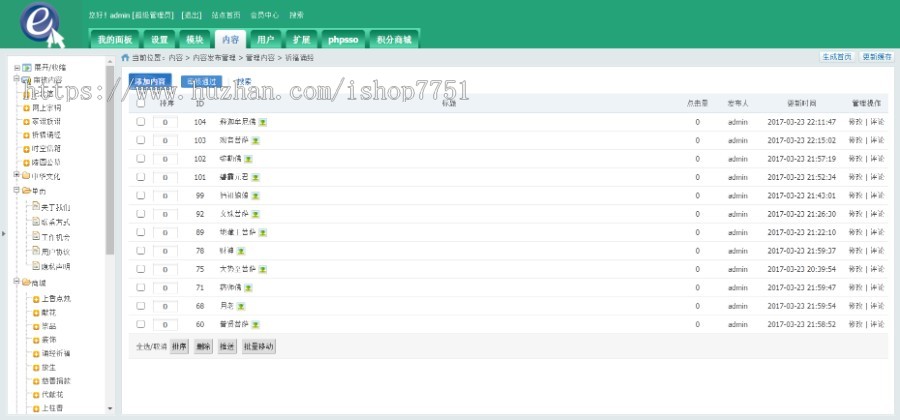
Task: Check the box for row ID 102
Action: 141,158
